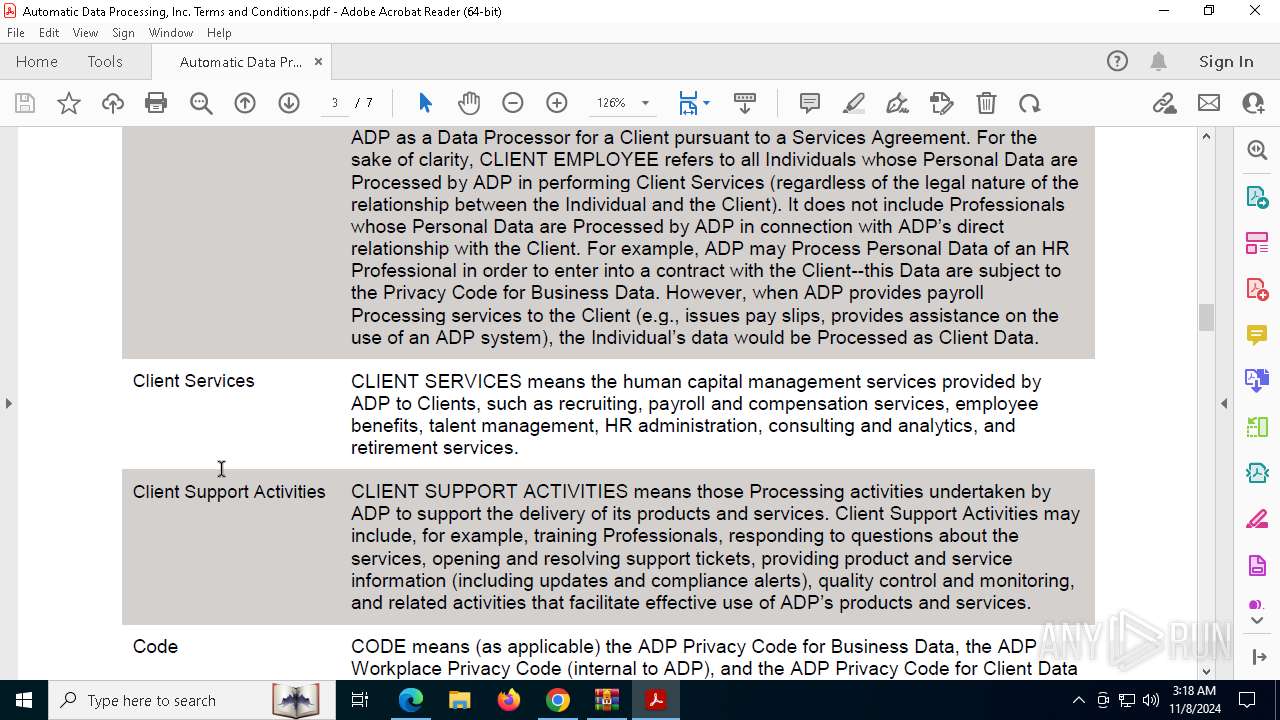
Task: Delete page trash icon
Action: (x=986, y=103)
